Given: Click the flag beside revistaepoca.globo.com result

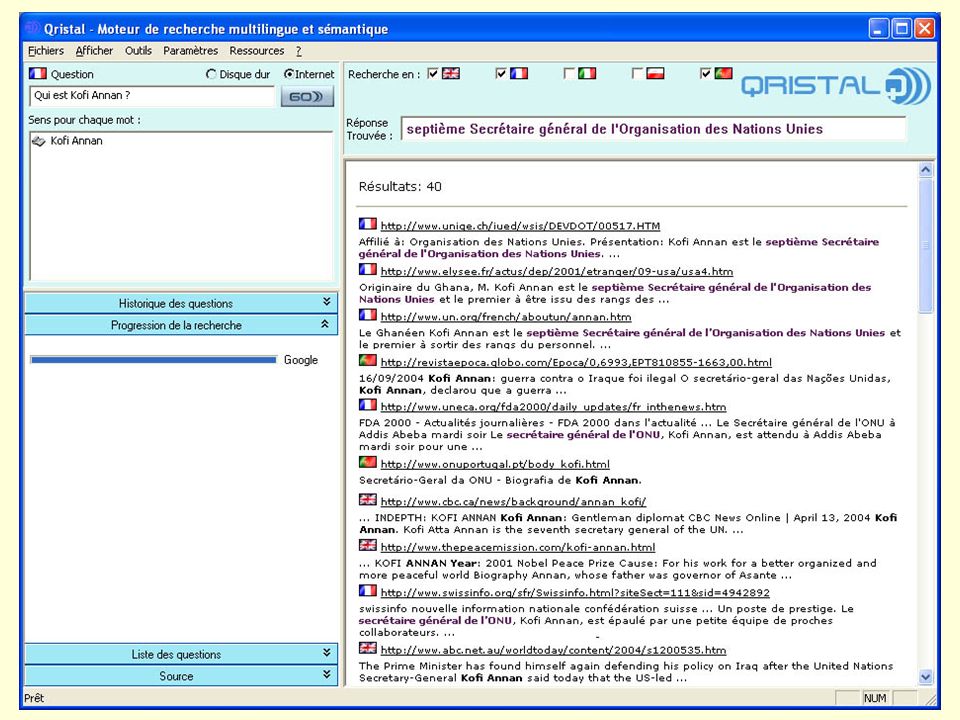Looking at the screenshot, I should pos(367,361).
